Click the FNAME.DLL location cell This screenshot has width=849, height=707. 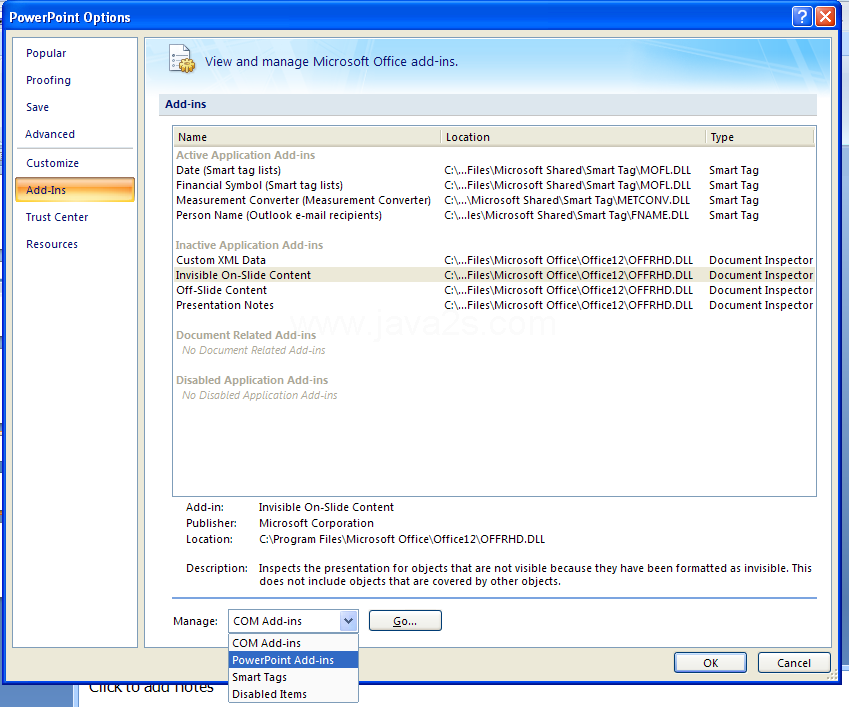(566, 215)
